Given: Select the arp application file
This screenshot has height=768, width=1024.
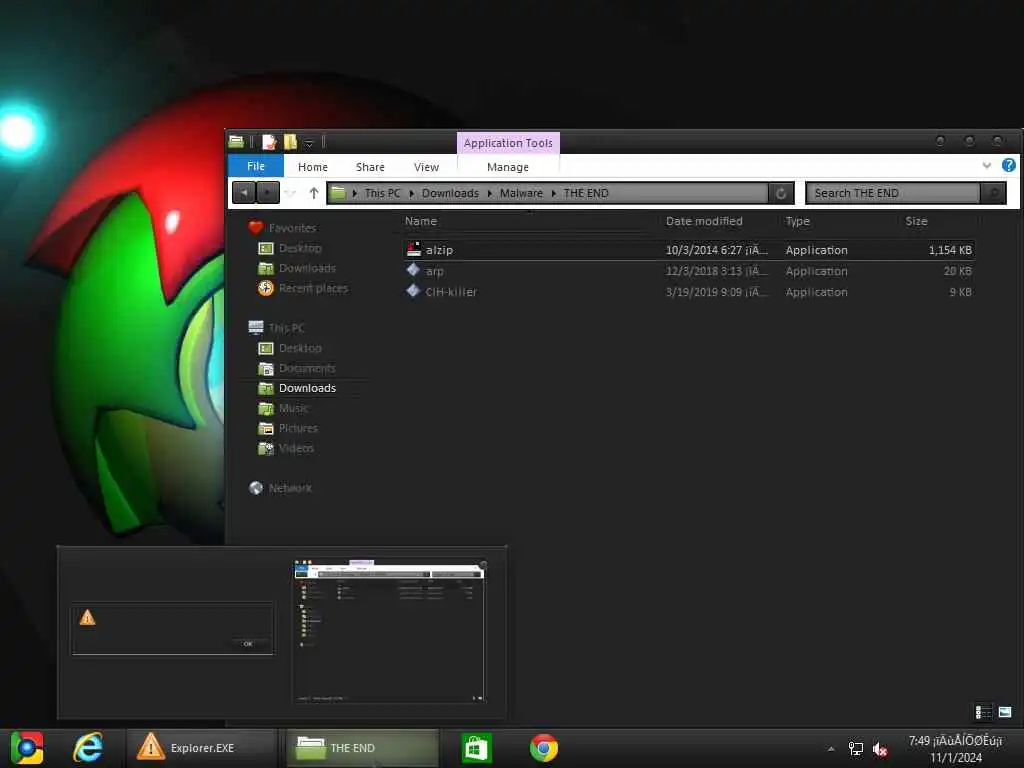Looking at the screenshot, I should [688, 271].
